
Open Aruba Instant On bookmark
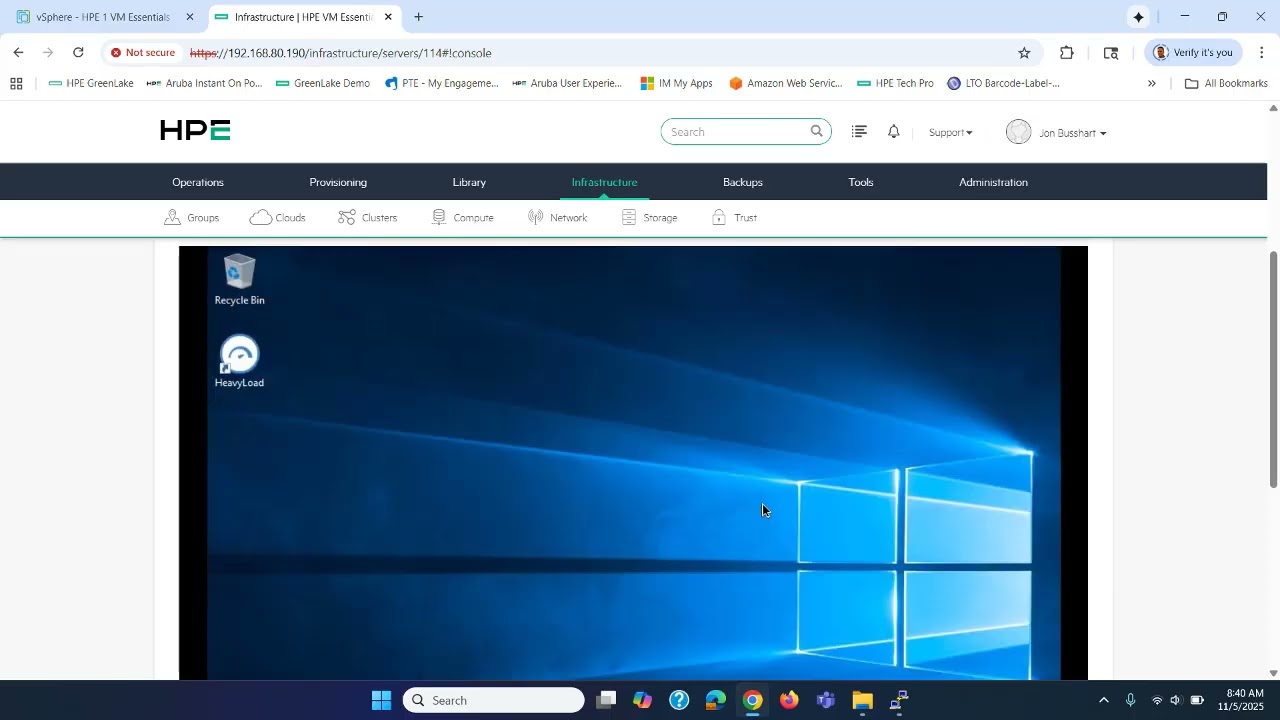204,83
